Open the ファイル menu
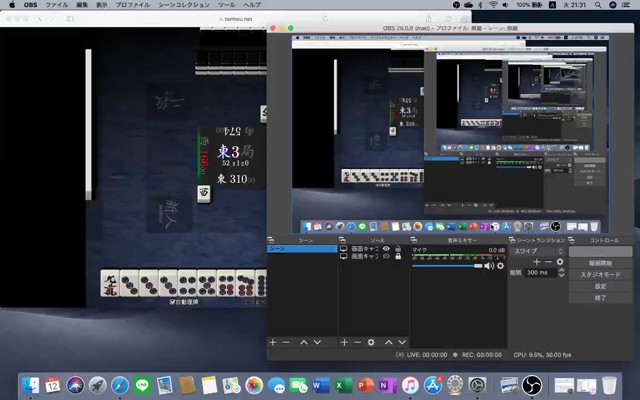 click(x=56, y=5)
